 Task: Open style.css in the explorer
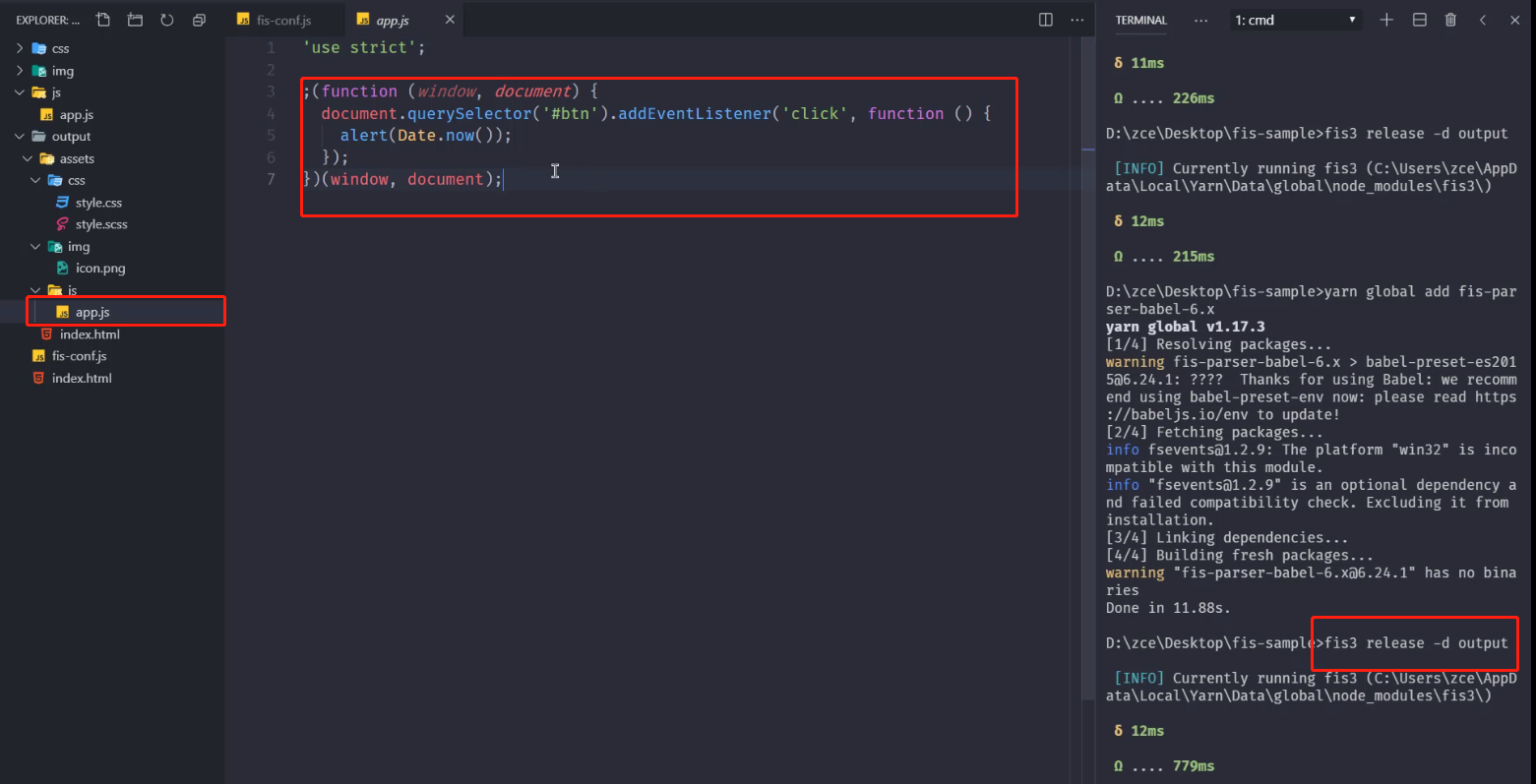[99, 203]
